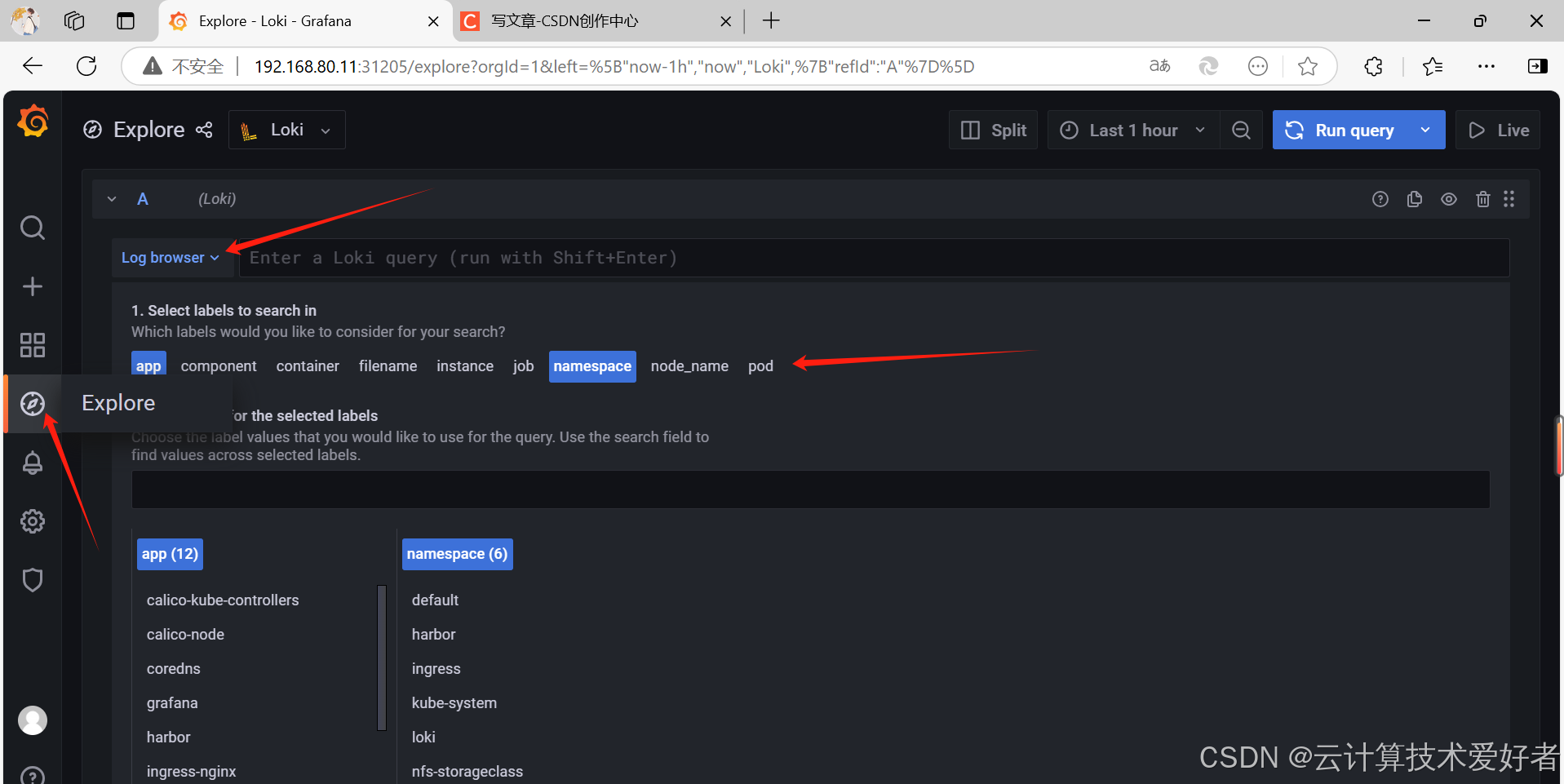This screenshot has width=1564, height=784.
Task: Collapse query row A chevron
Action: [x=112, y=199]
